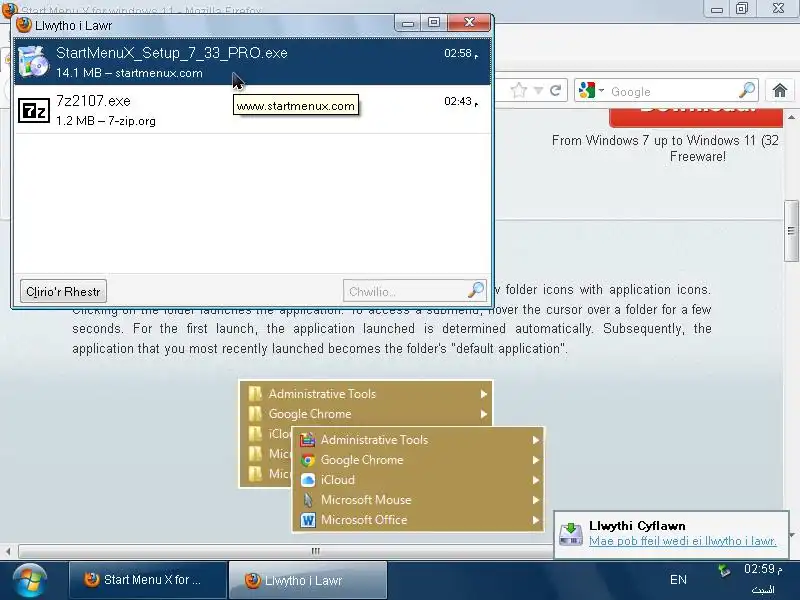Click the Google search magnifier icon

click(x=747, y=90)
